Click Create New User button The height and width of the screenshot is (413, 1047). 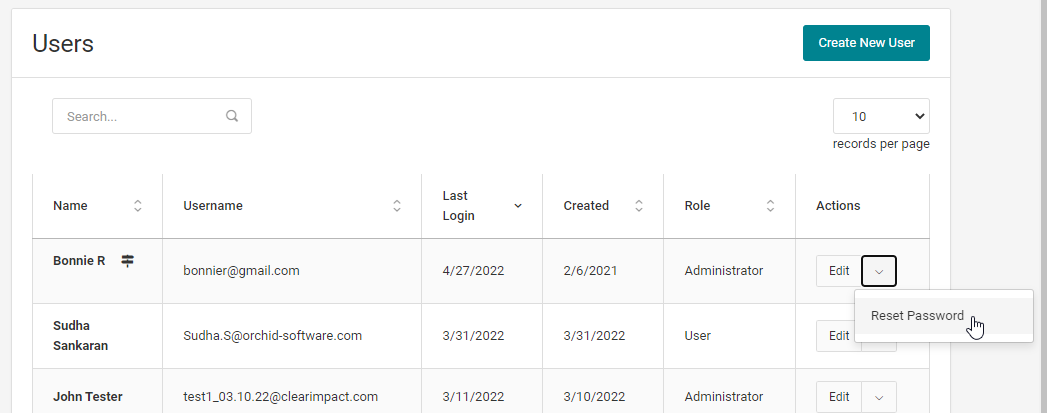[x=866, y=43]
